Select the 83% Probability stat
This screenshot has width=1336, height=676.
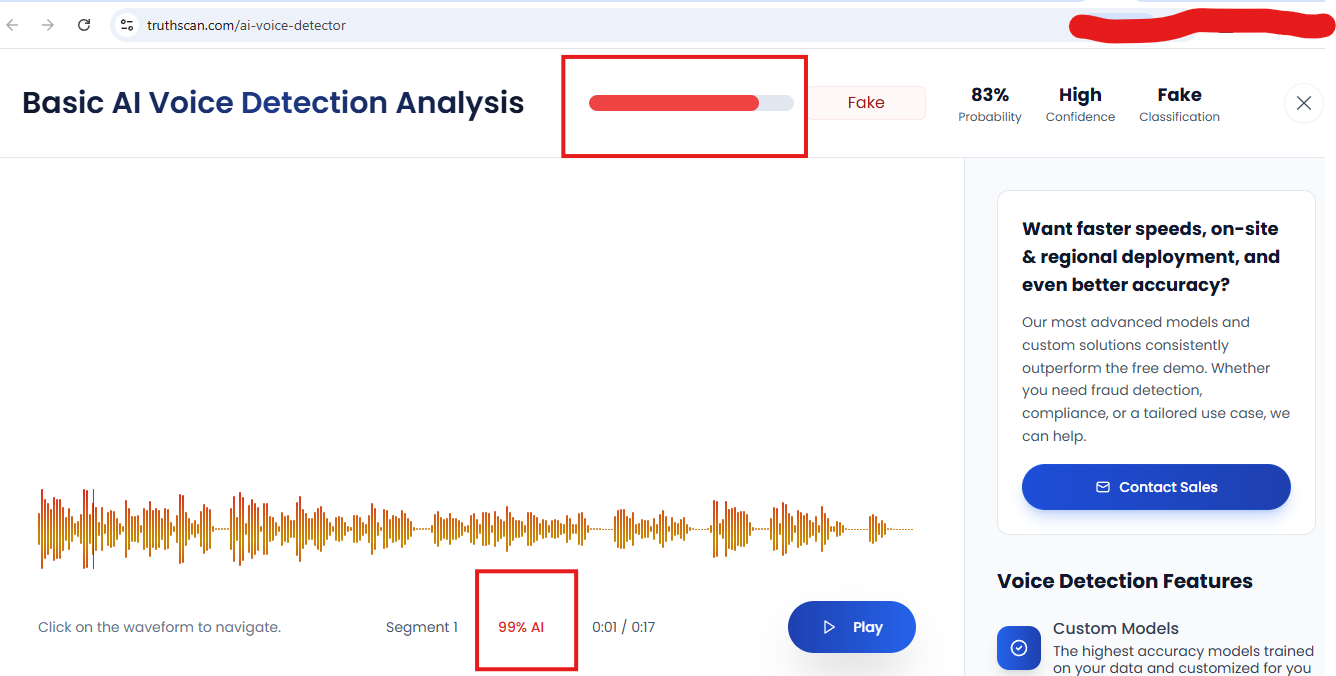pos(989,104)
